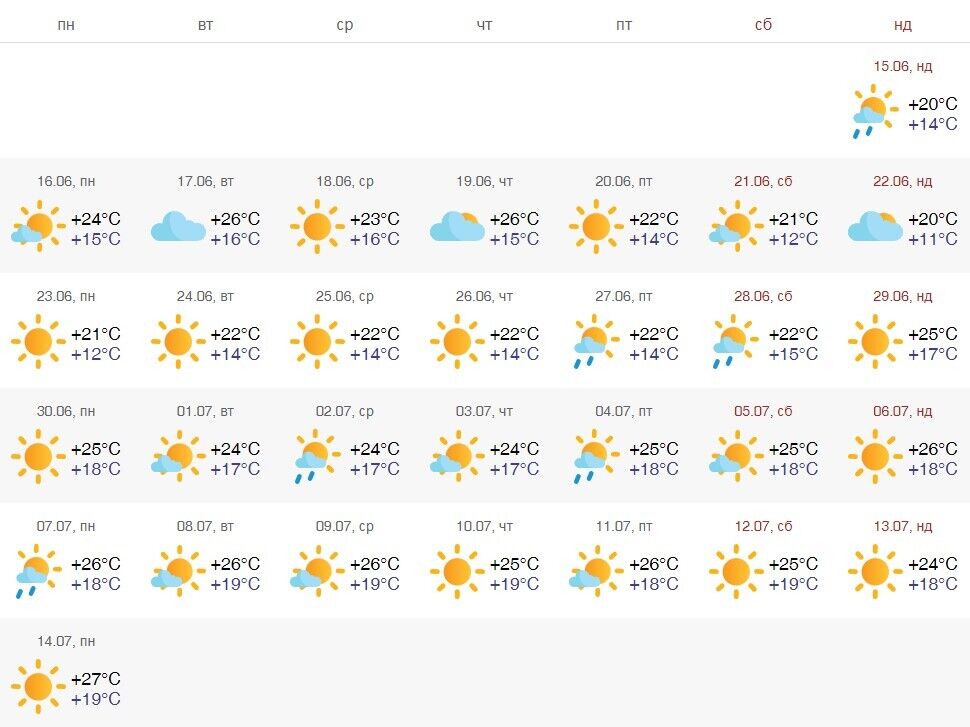Select the сб weekday column header
The image size is (970, 727).
[x=763, y=25]
